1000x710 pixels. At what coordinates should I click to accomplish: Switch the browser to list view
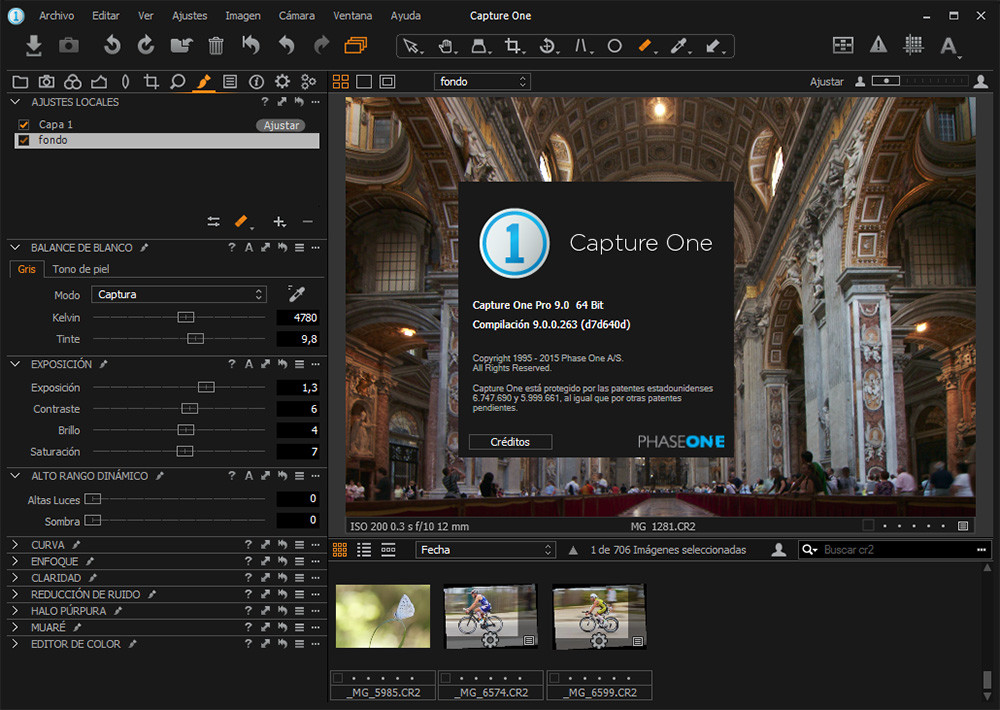pyautogui.click(x=364, y=549)
